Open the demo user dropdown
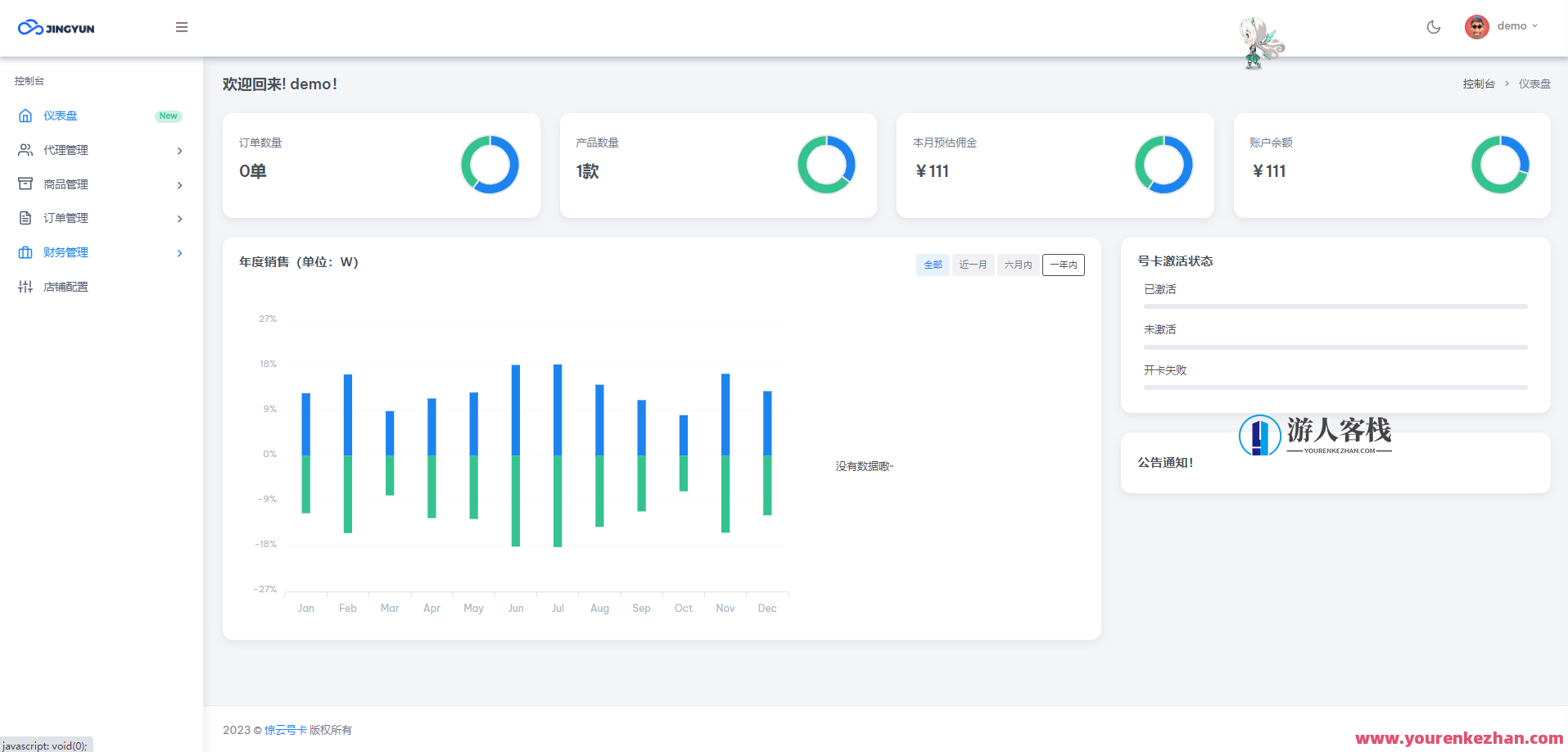Viewport: 1568px width, 752px height. [x=1516, y=26]
